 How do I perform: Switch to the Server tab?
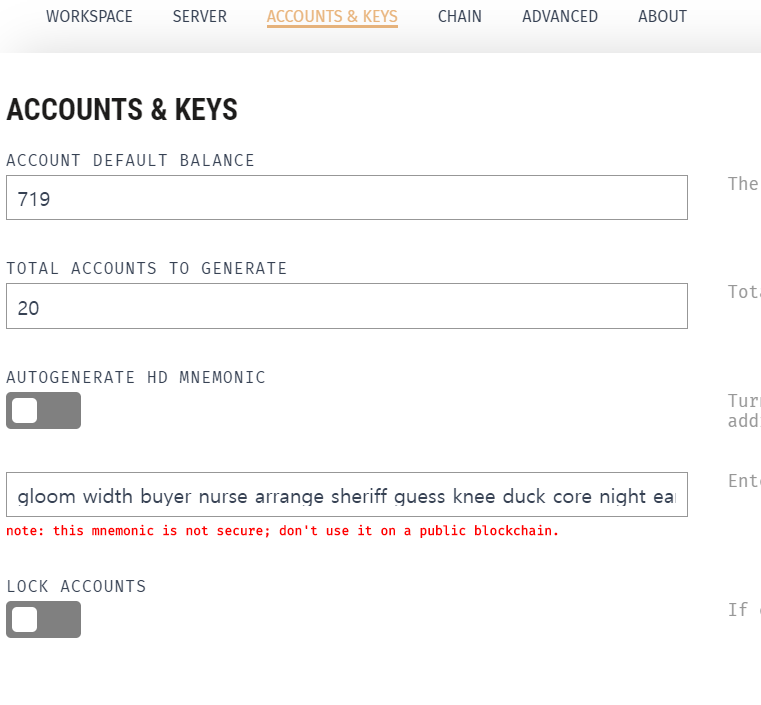click(x=199, y=16)
